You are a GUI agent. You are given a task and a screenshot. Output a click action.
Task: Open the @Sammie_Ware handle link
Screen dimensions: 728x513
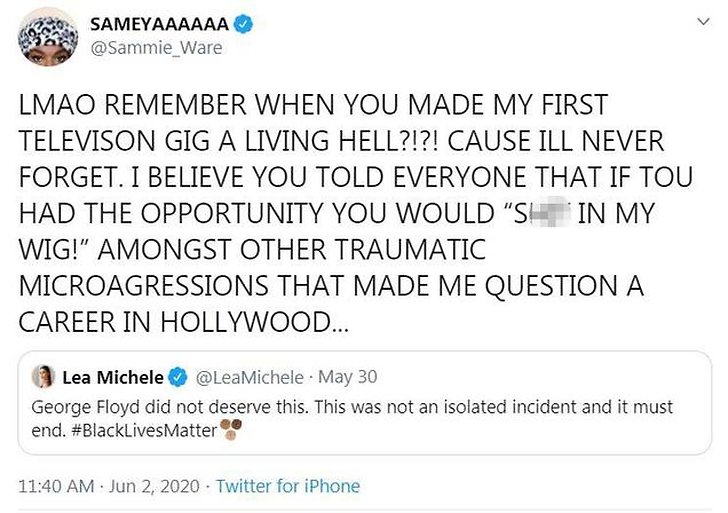[x=157, y=47]
